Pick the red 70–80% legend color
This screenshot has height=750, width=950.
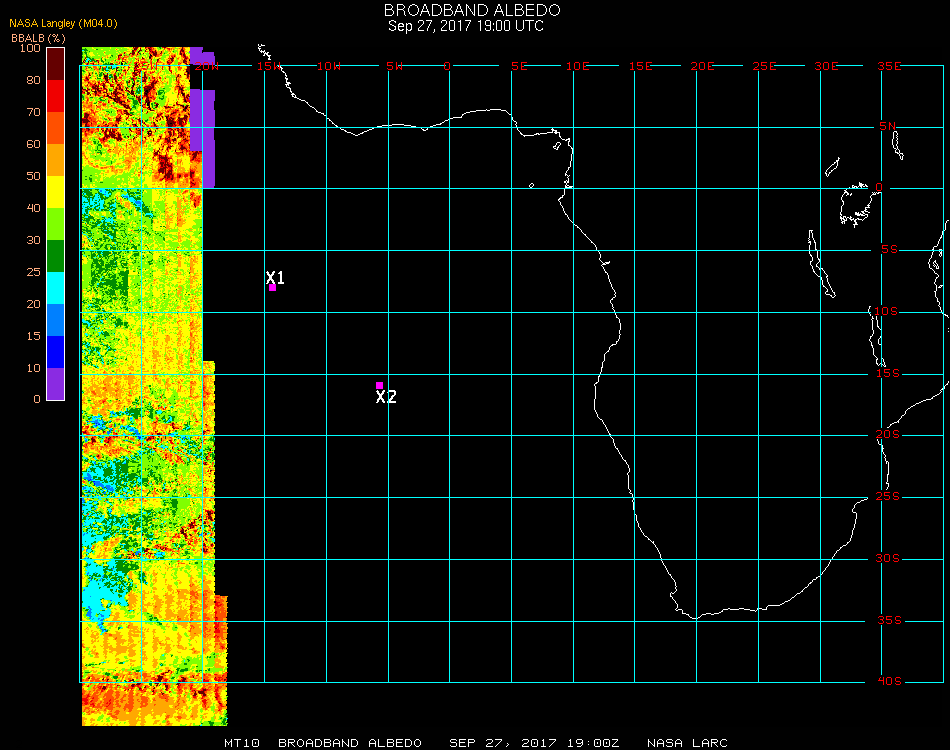point(56,96)
